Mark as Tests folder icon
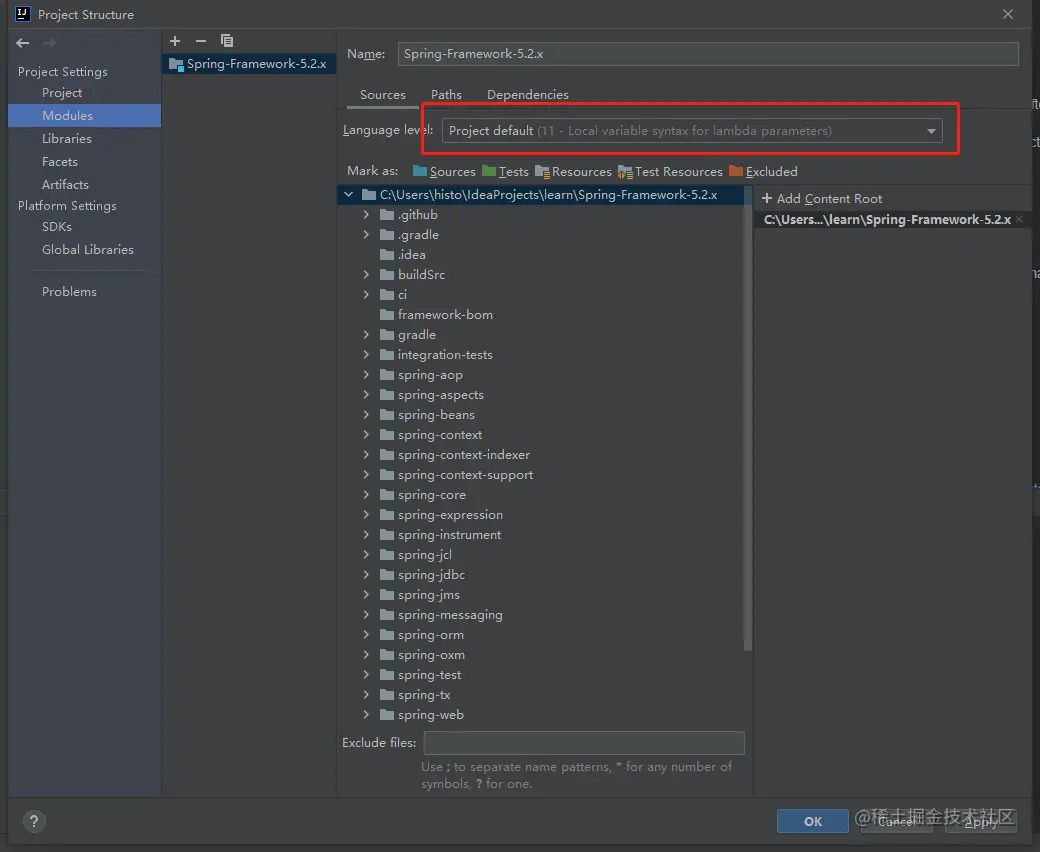This screenshot has width=1040, height=852. coord(489,171)
